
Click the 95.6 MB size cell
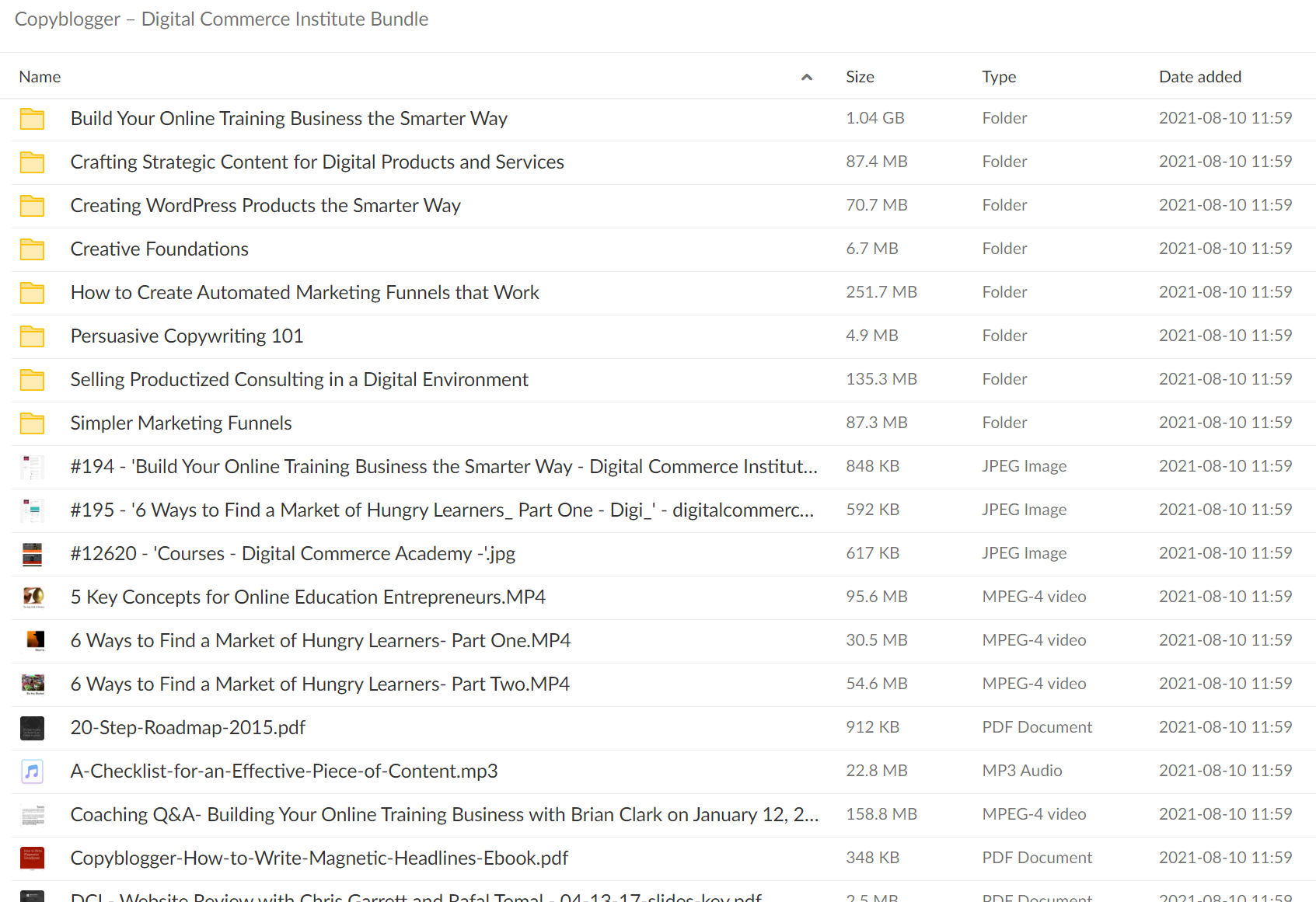(877, 597)
